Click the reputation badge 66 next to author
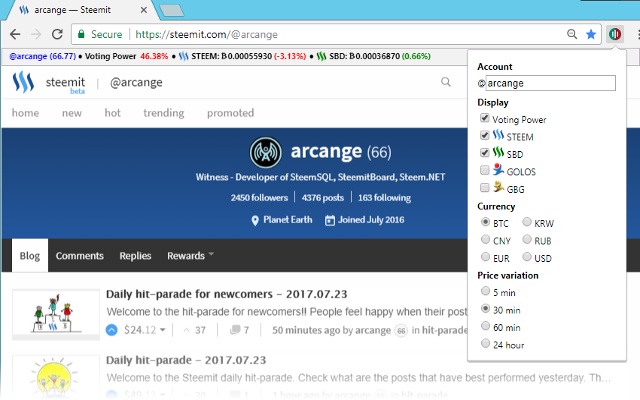The width and height of the screenshot is (640, 400). pyautogui.click(x=401, y=331)
